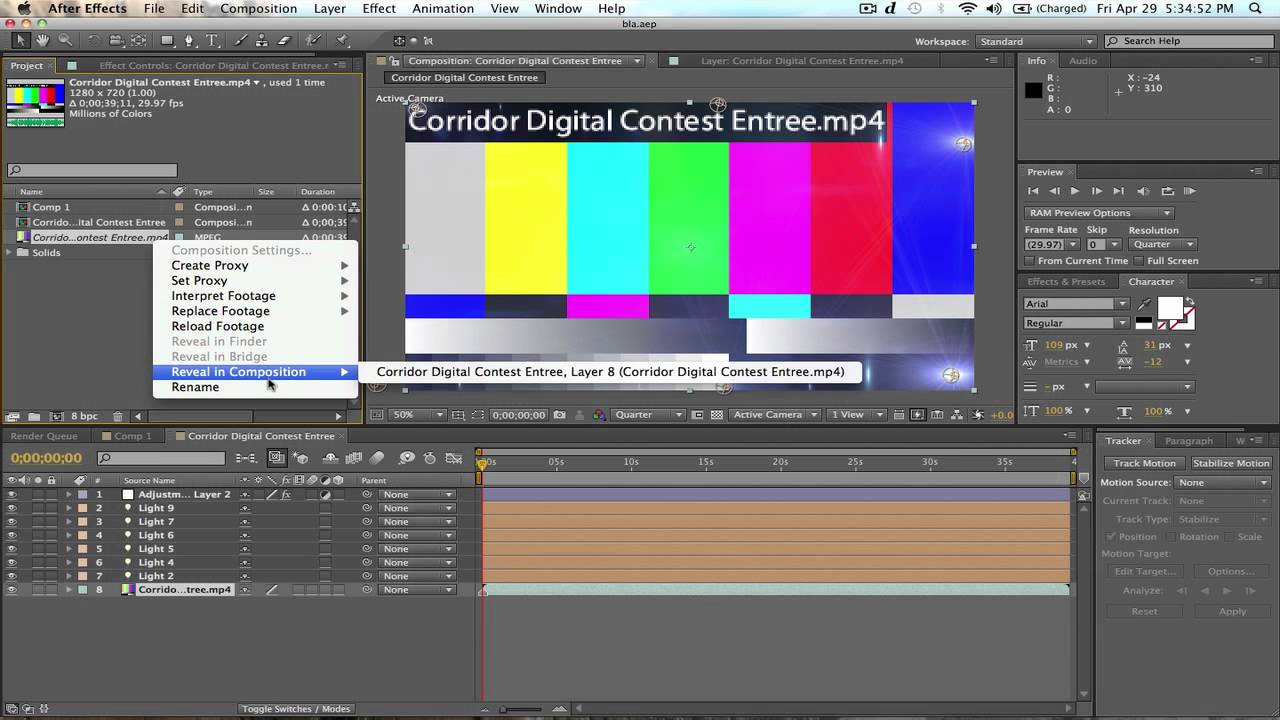
Task: Select the Type text tool
Action: click(212, 41)
